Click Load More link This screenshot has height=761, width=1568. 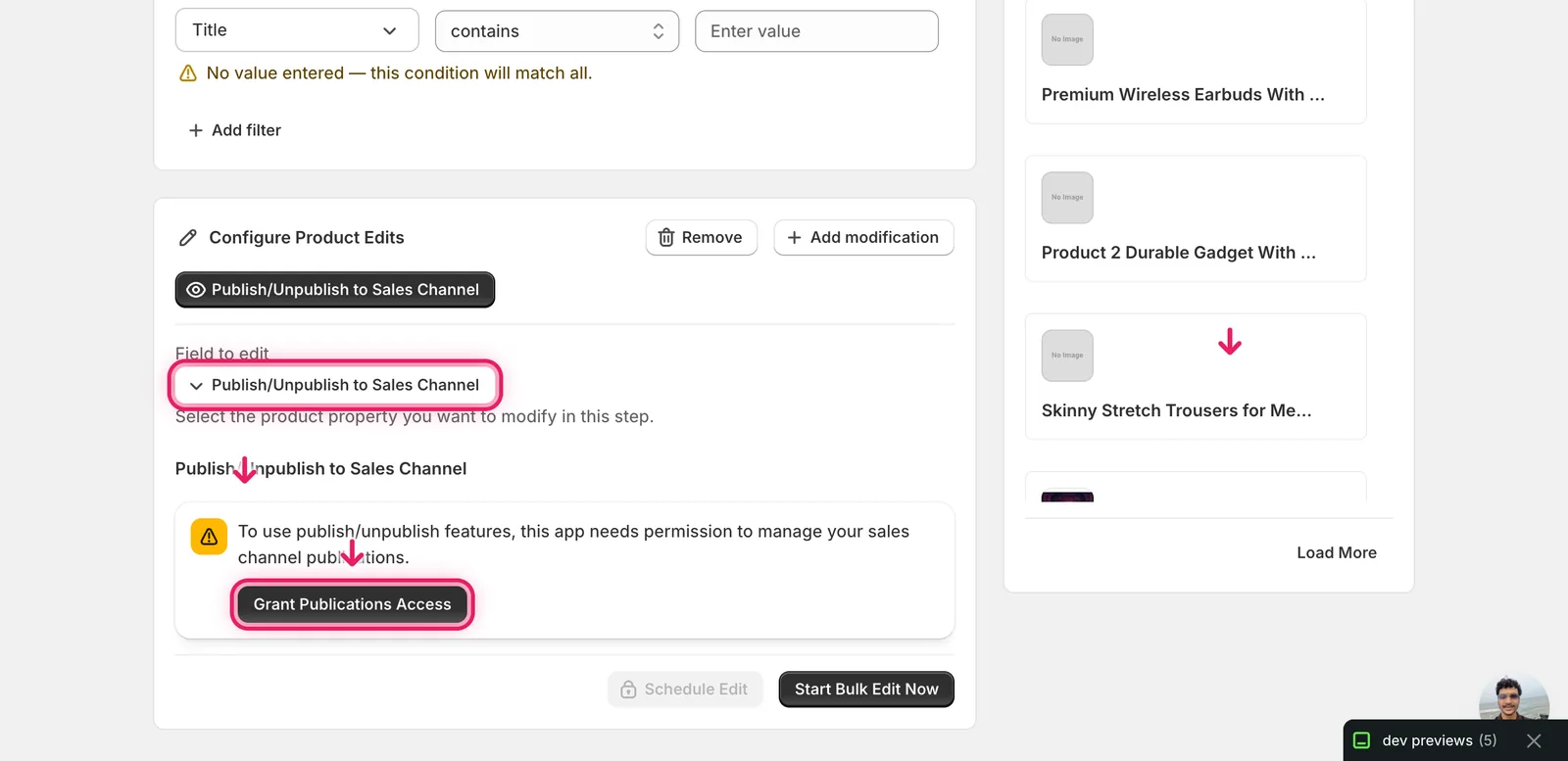point(1337,552)
